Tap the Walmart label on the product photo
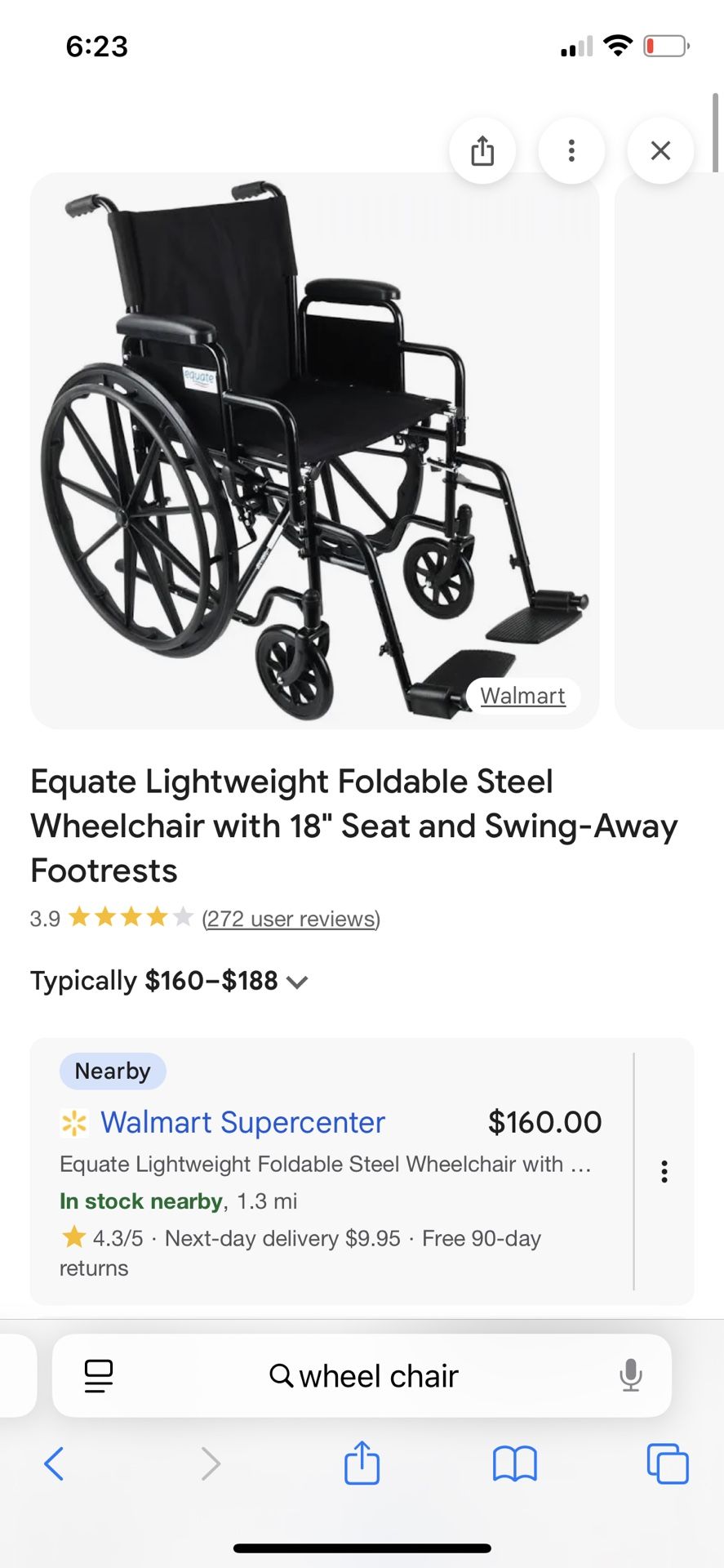 tap(523, 696)
